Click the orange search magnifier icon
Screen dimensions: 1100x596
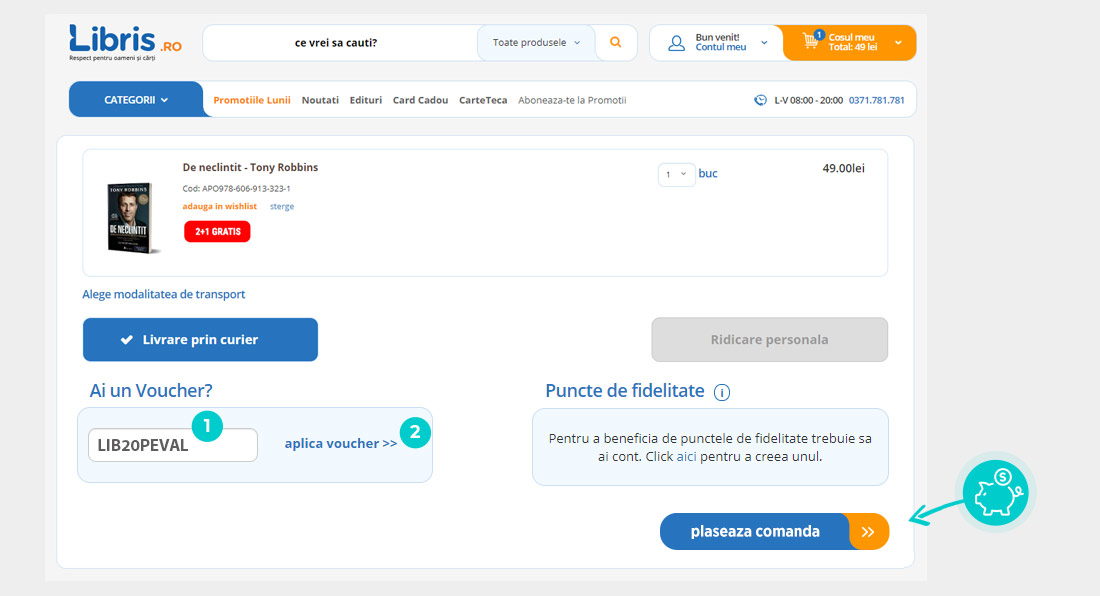click(x=615, y=42)
